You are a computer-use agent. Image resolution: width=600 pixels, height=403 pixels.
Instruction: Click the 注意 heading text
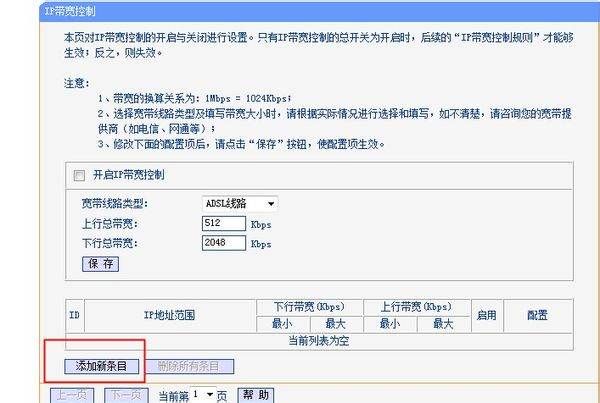click(77, 83)
